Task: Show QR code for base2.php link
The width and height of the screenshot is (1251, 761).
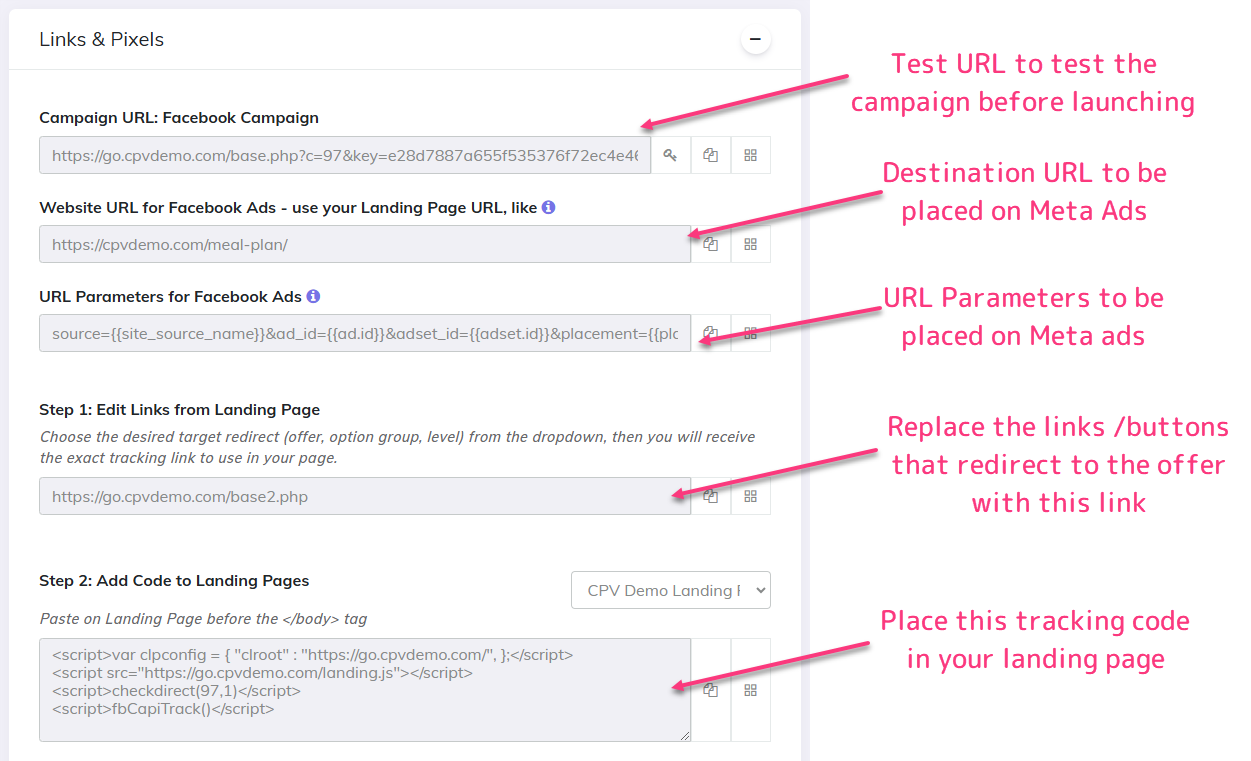Action: pos(751,496)
